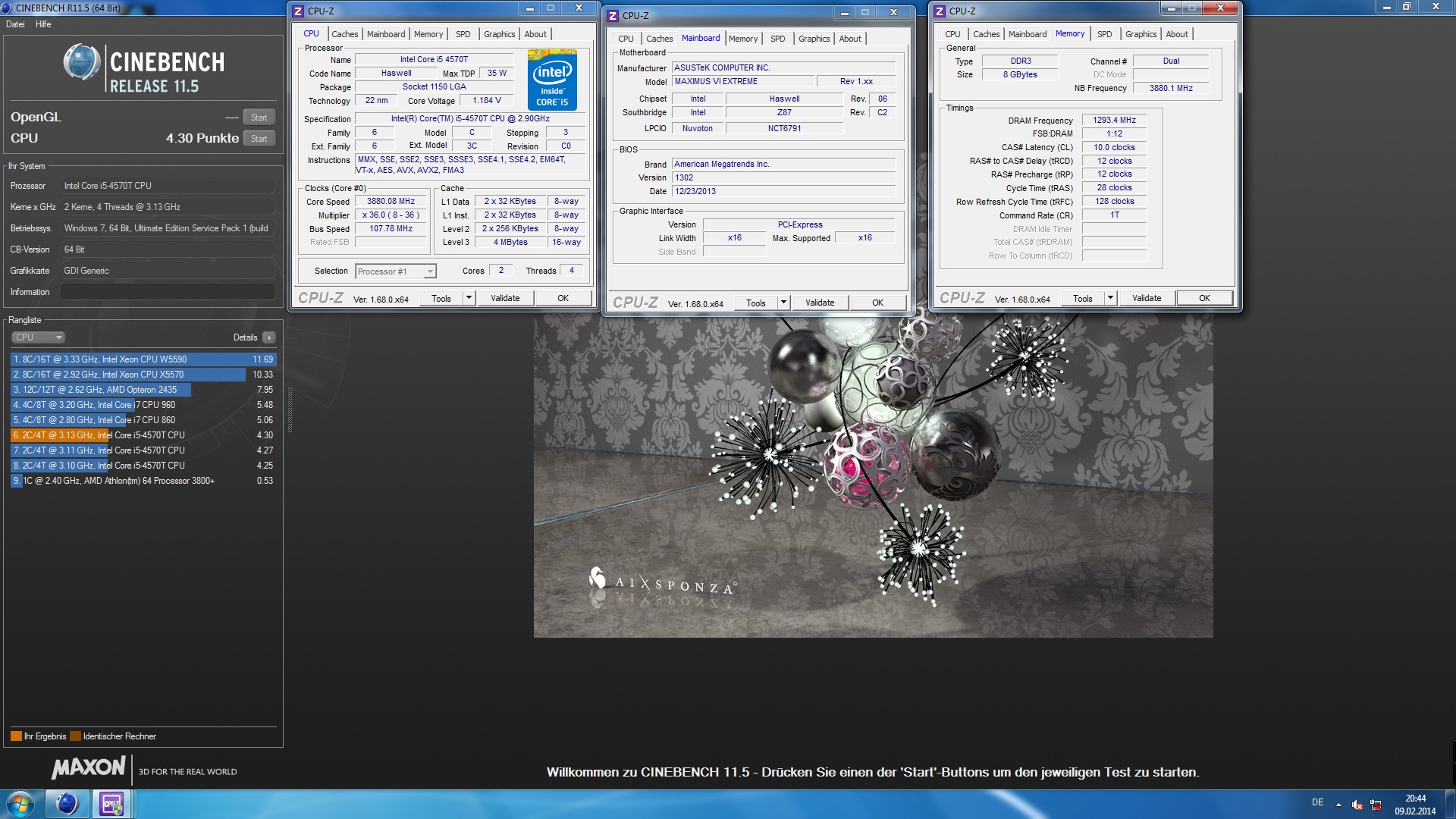The height and width of the screenshot is (819, 1456).
Task: Click Ihr Ergebnis orange legend swatch
Action: point(16,736)
